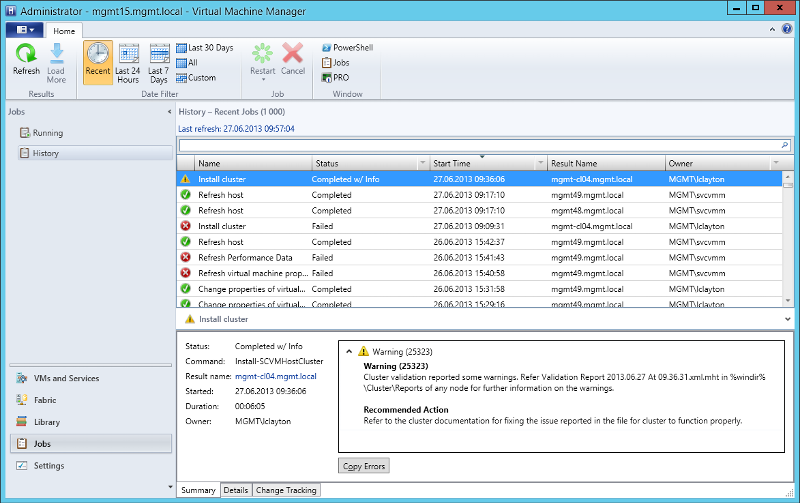Open the Jobs workspace

[91, 444]
